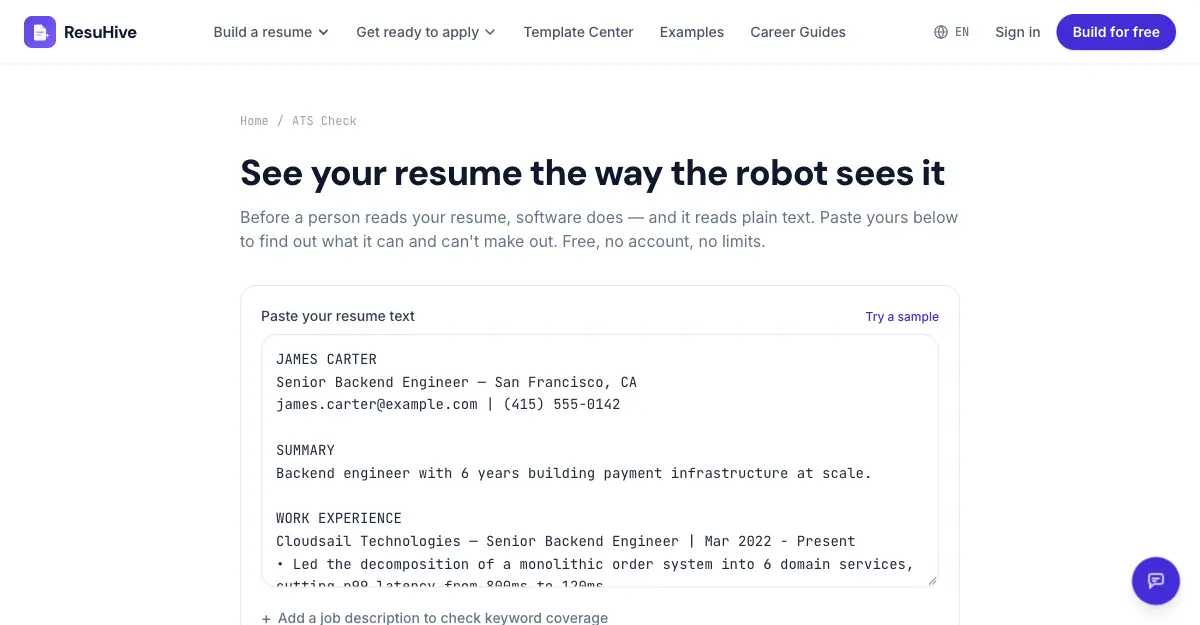Click the Build for free button

pos(1116,32)
